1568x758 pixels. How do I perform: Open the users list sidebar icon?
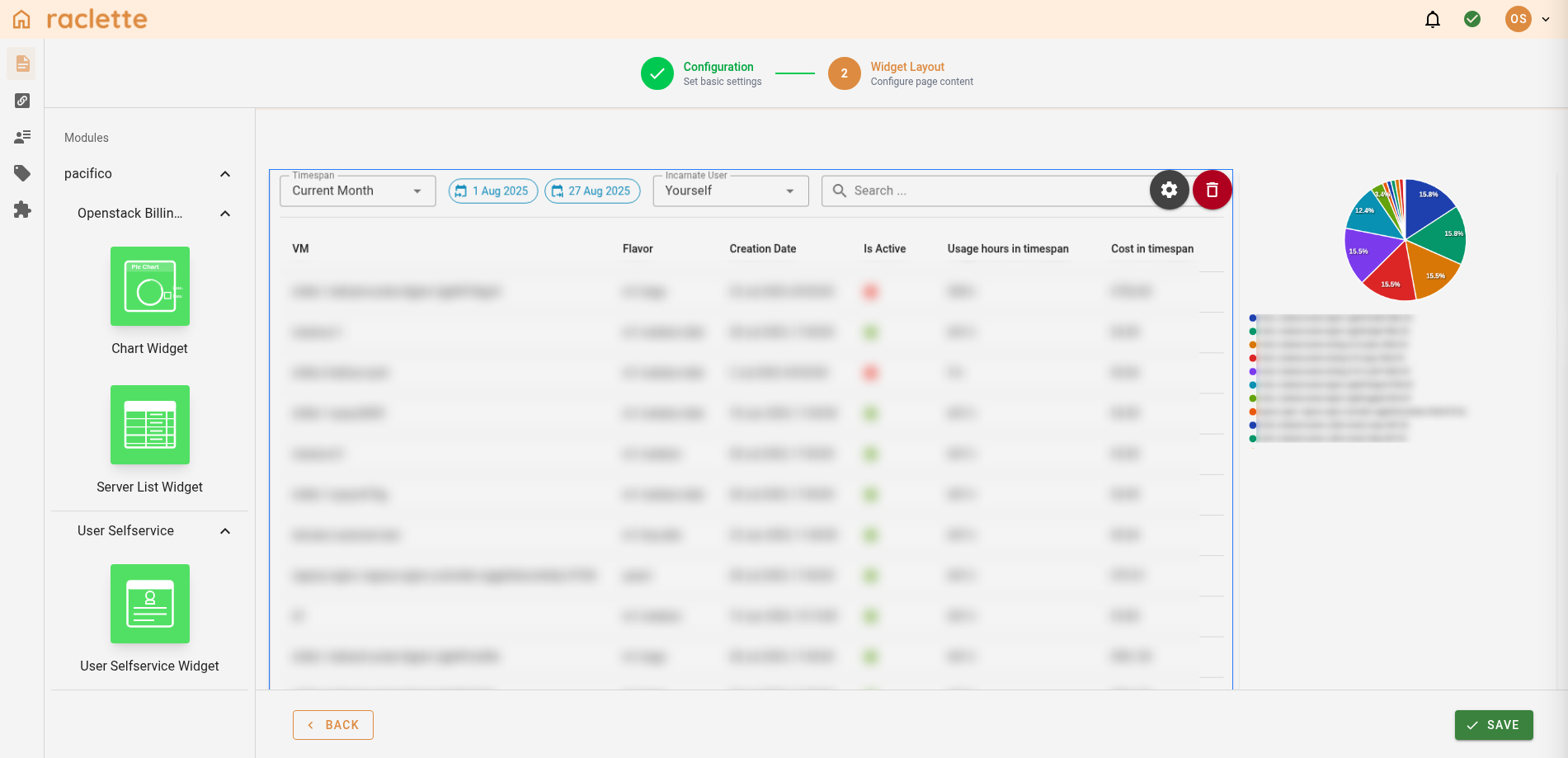click(22, 137)
